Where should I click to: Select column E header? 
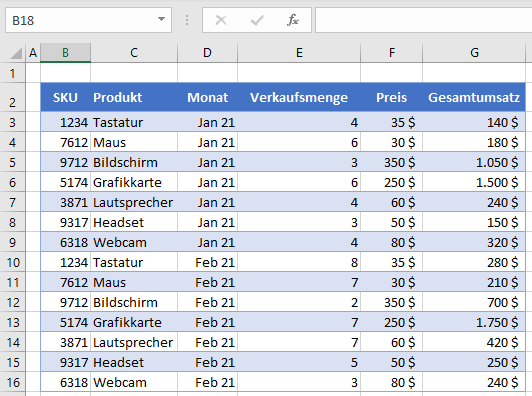(x=299, y=53)
